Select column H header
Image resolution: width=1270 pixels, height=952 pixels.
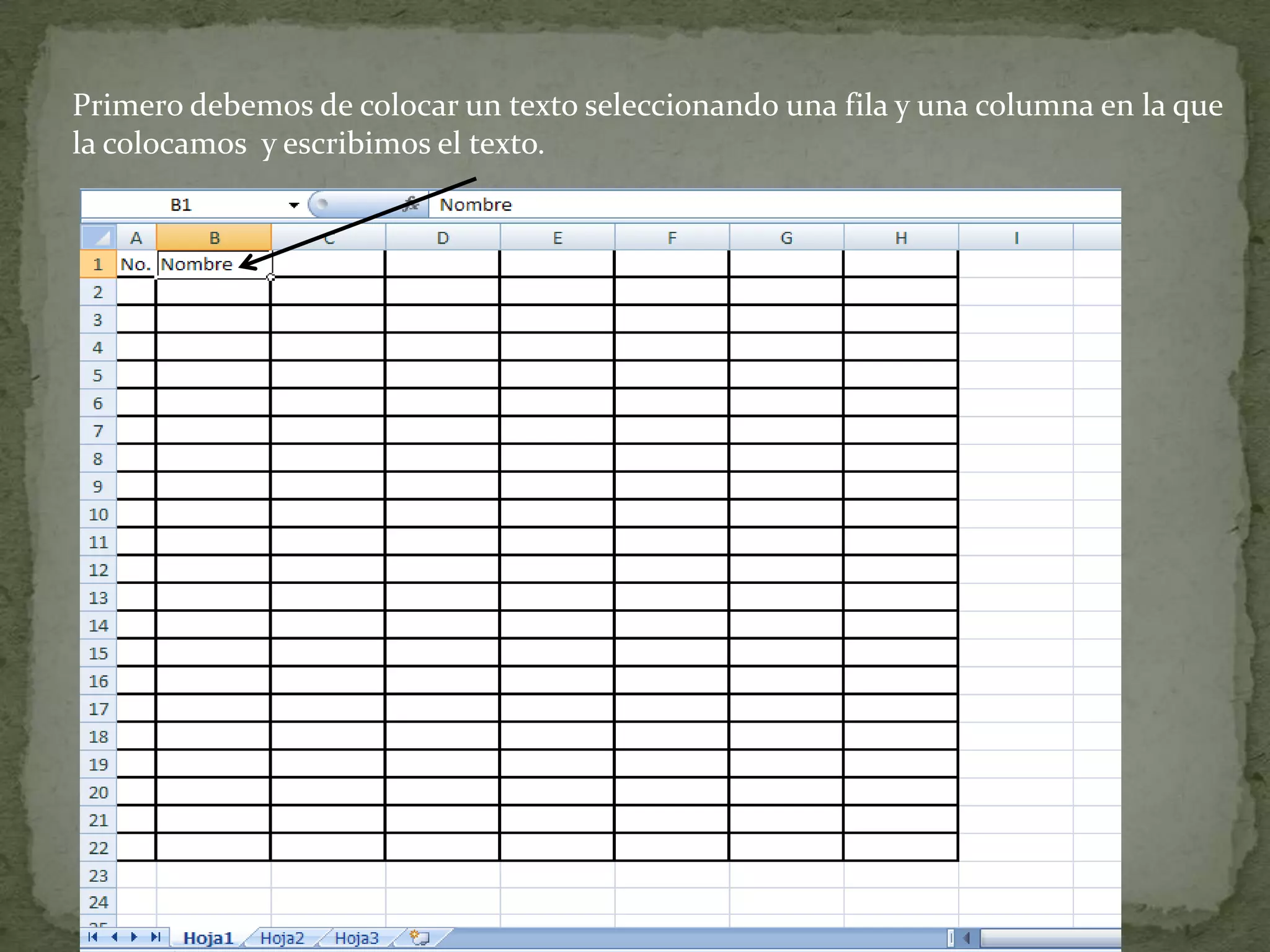901,238
